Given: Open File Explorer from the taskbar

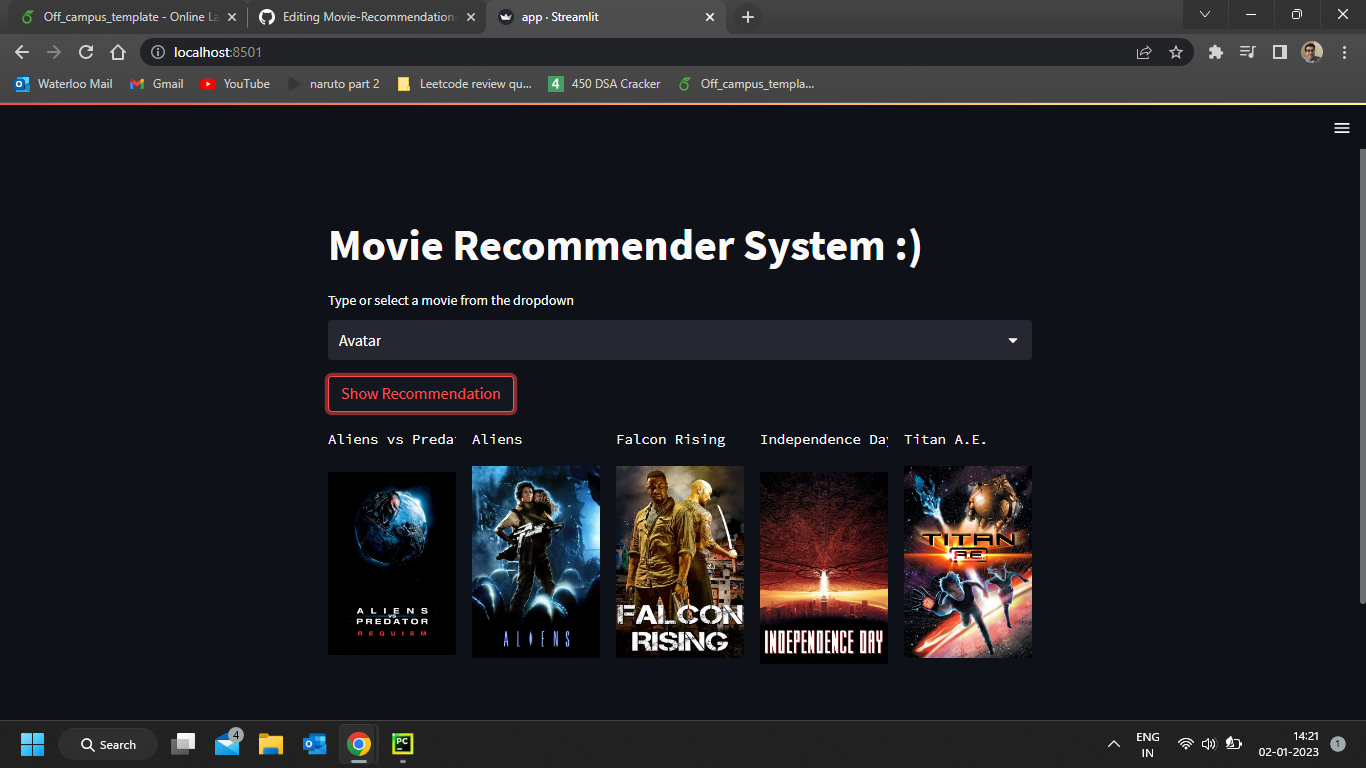Looking at the screenshot, I should [x=271, y=744].
